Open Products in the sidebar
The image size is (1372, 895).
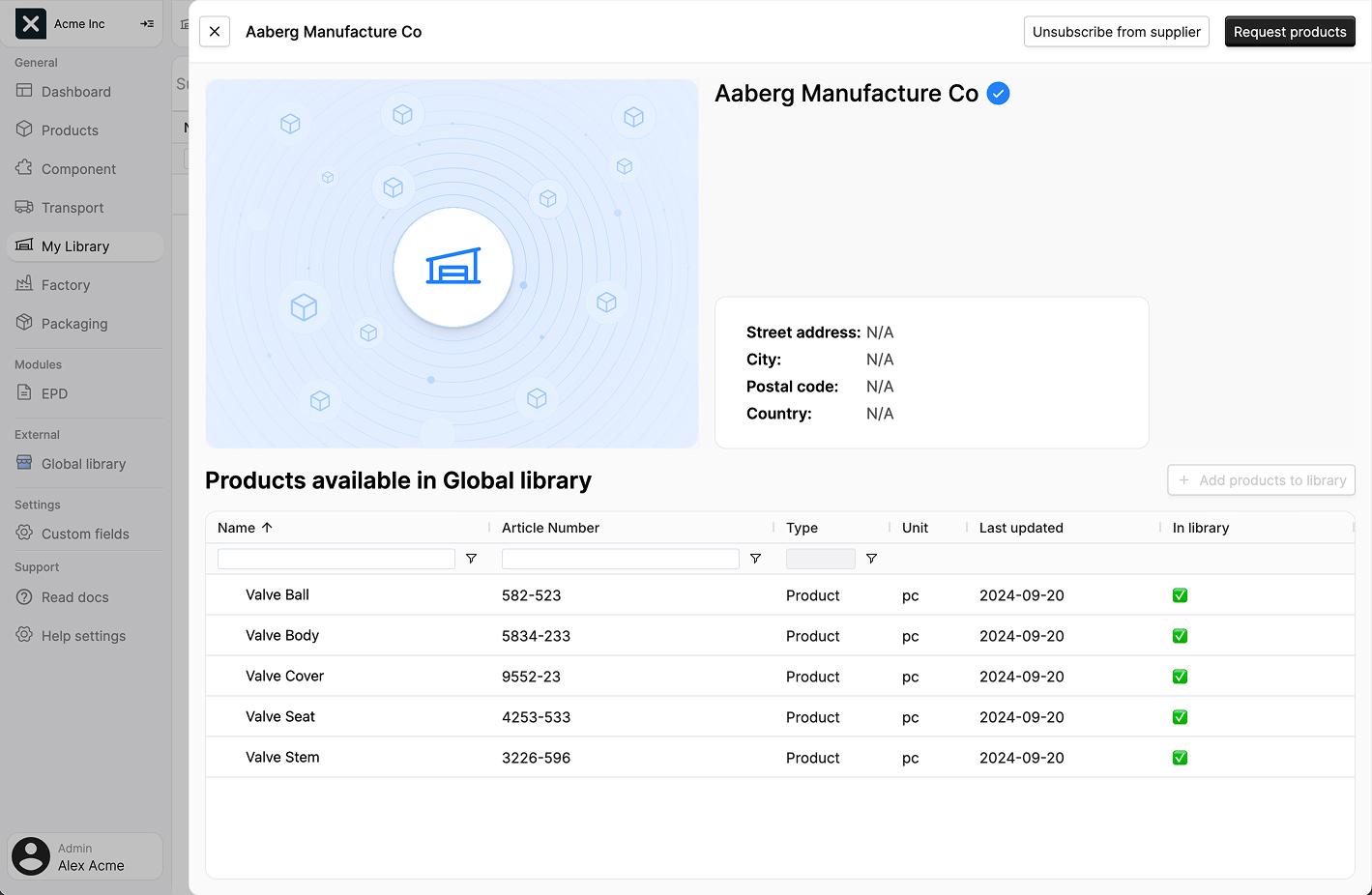click(85, 130)
